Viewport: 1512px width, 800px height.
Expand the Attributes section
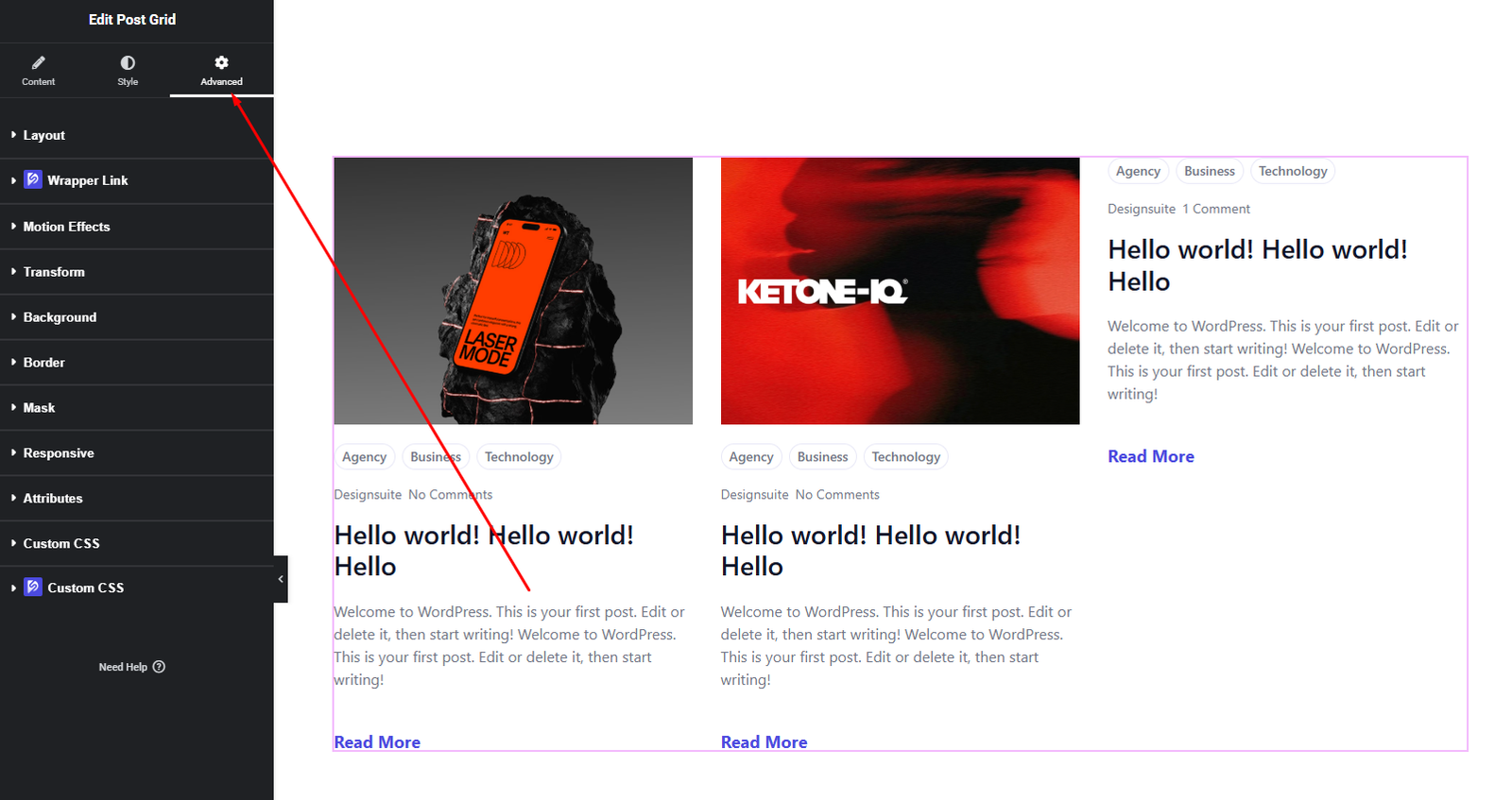(53, 499)
